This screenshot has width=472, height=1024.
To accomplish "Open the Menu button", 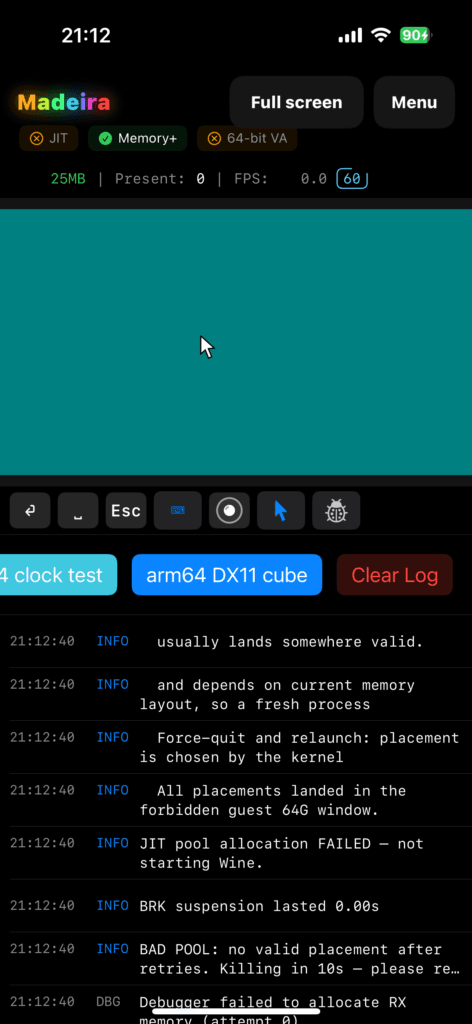I will click(x=414, y=103).
